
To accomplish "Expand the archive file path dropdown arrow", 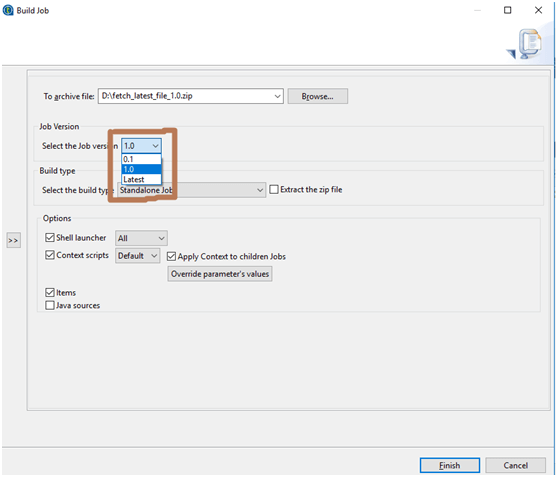I will (x=277, y=96).
